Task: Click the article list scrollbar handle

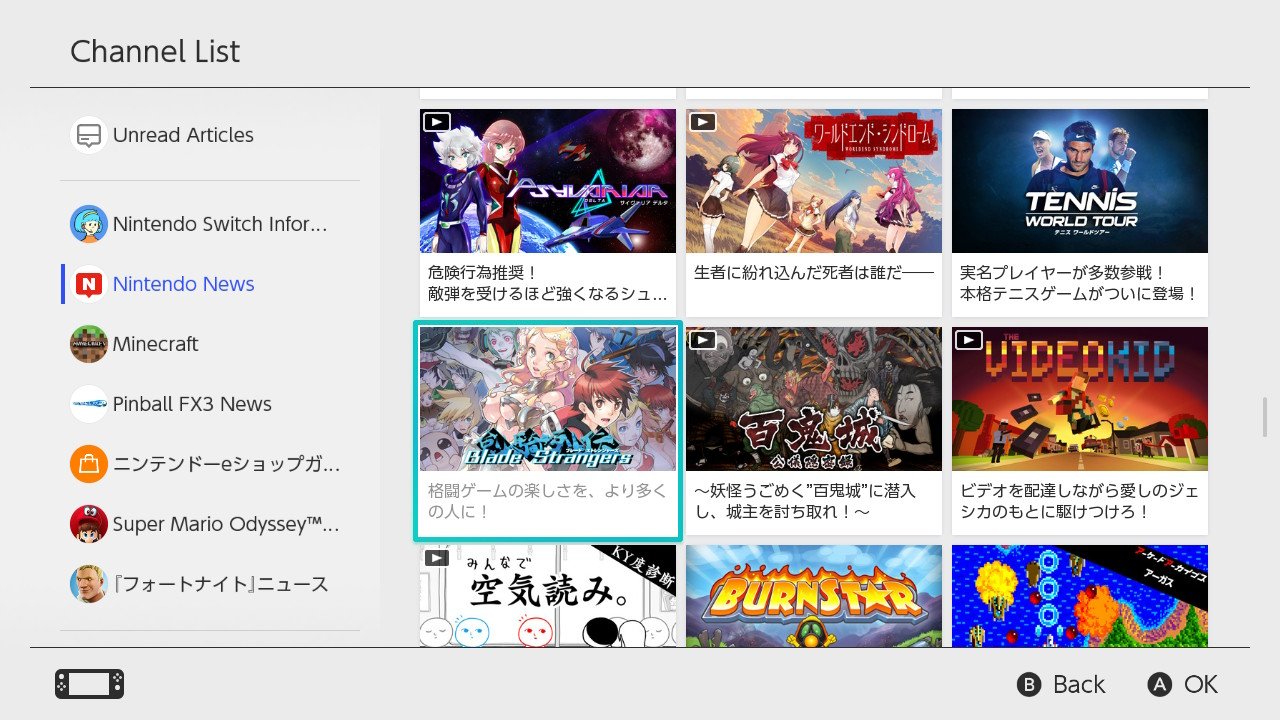Action: pyautogui.click(x=1265, y=416)
